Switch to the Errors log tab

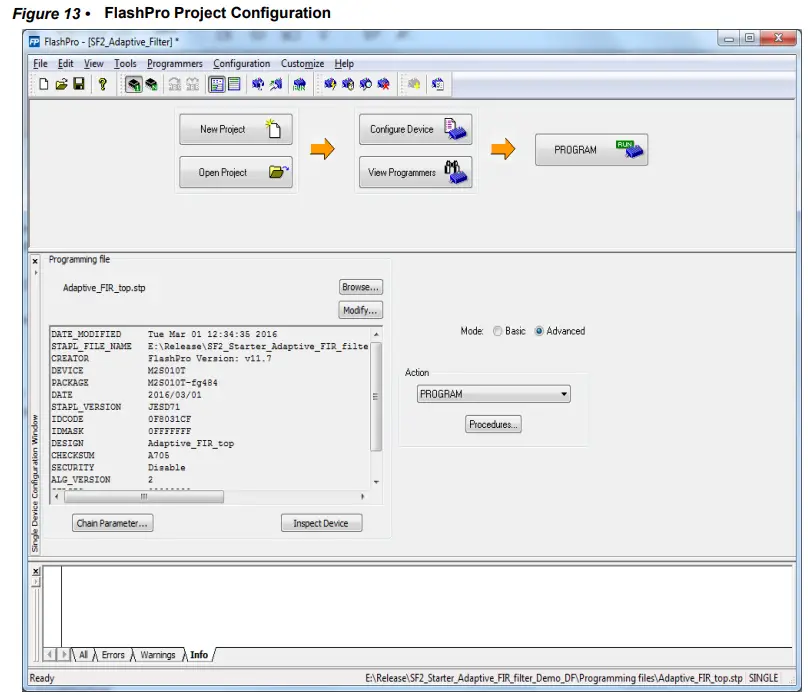113,655
